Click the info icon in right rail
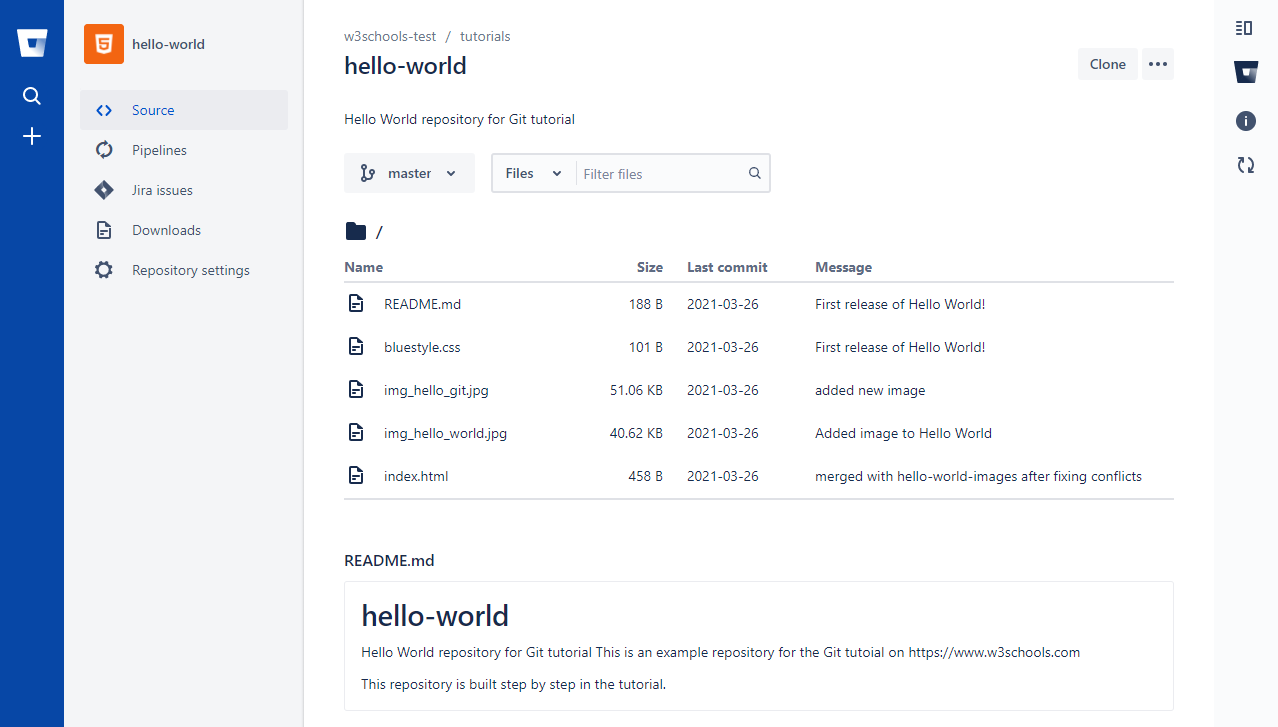Image resolution: width=1278 pixels, height=727 pixels. 1245,121
